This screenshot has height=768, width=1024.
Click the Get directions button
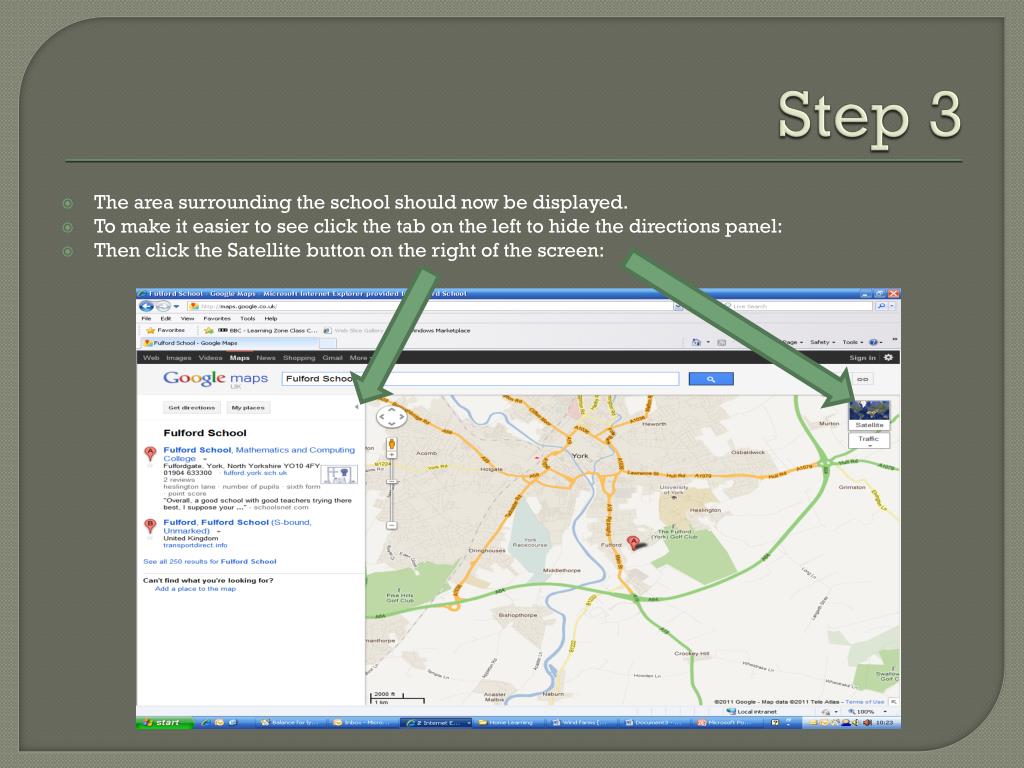191,408
